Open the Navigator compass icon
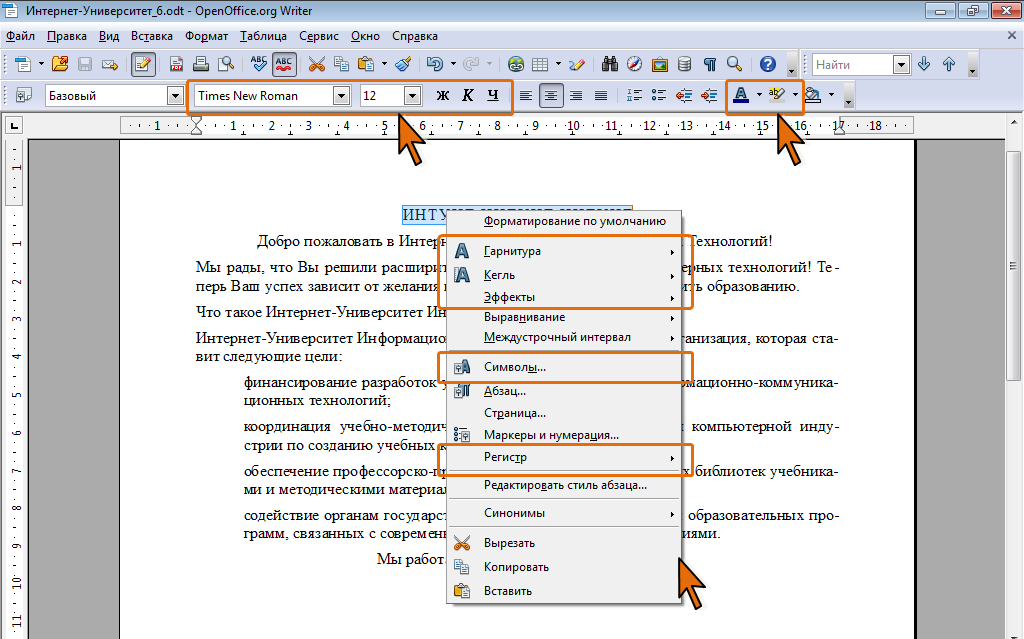 (635, 64)
